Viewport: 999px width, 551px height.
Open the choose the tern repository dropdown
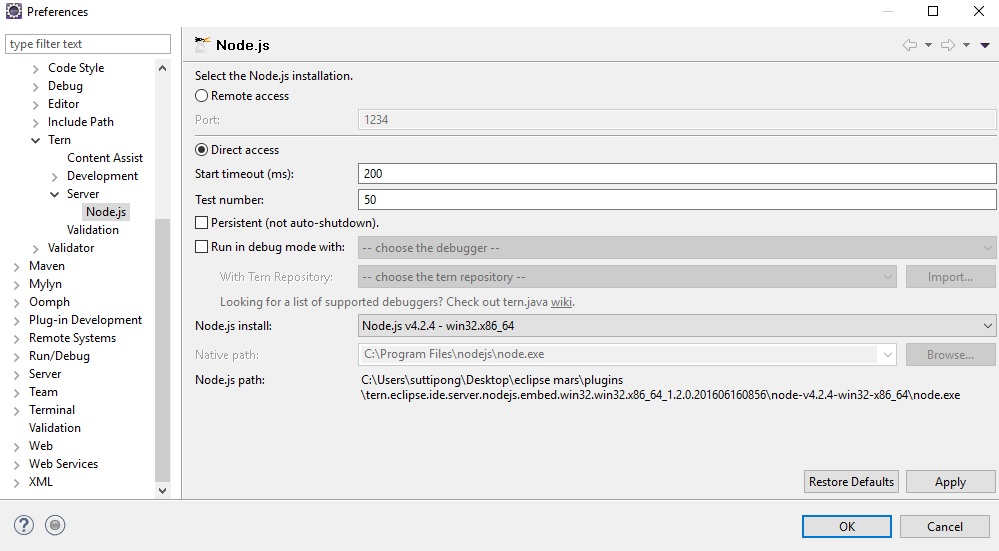627,276
